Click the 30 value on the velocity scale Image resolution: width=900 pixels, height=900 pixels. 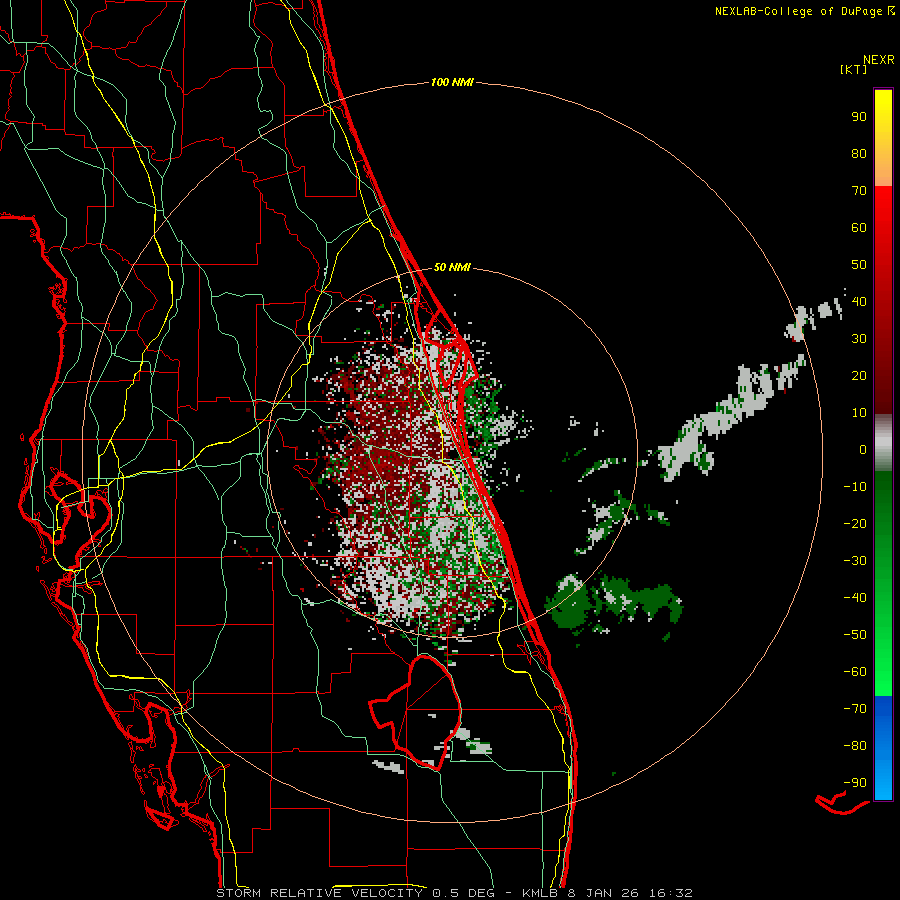click(859, 339)
